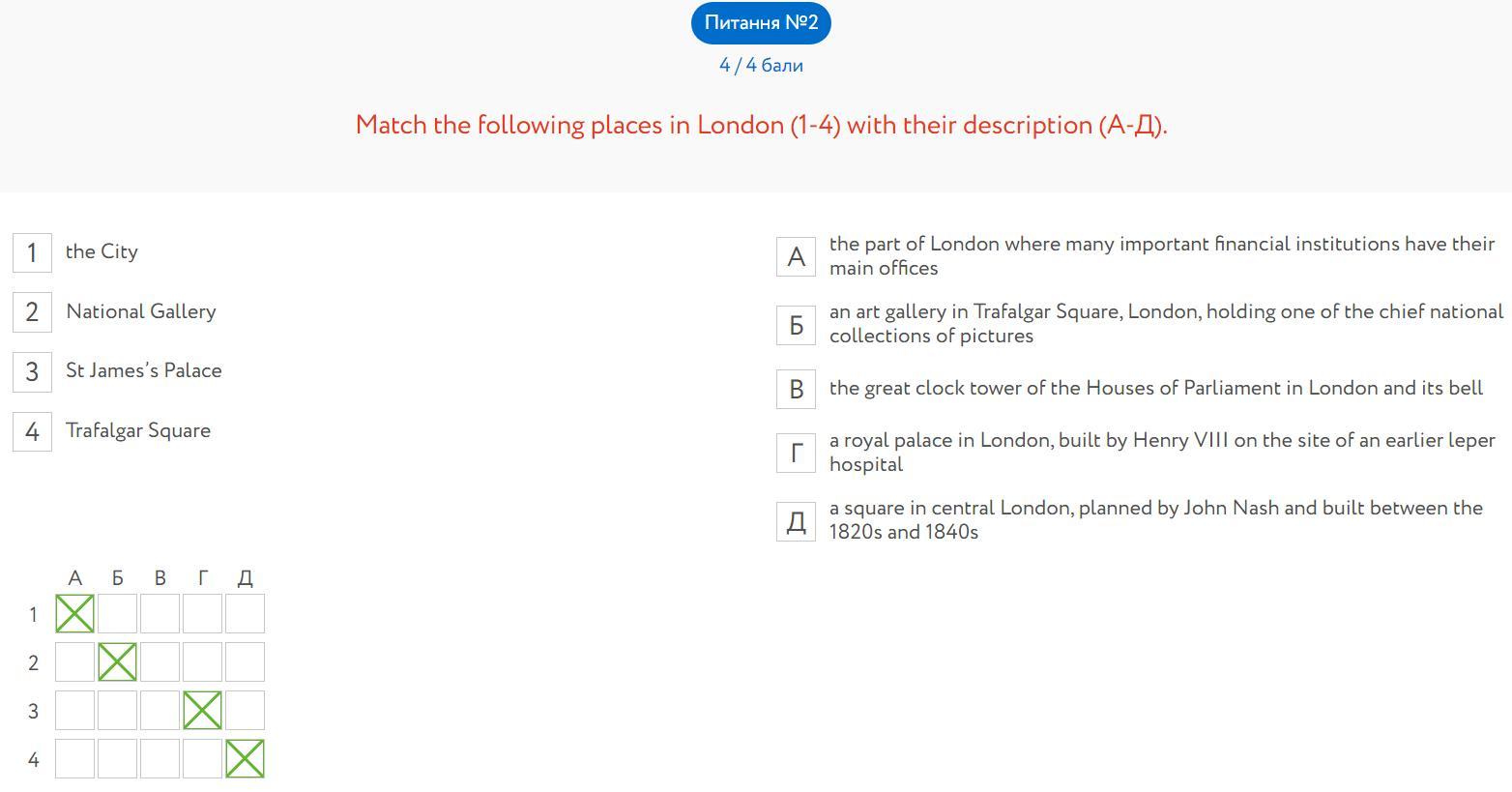Click letter box Г beside royal palace description
The height and width of the screenshot is (792, 1512).
(796, 453)
